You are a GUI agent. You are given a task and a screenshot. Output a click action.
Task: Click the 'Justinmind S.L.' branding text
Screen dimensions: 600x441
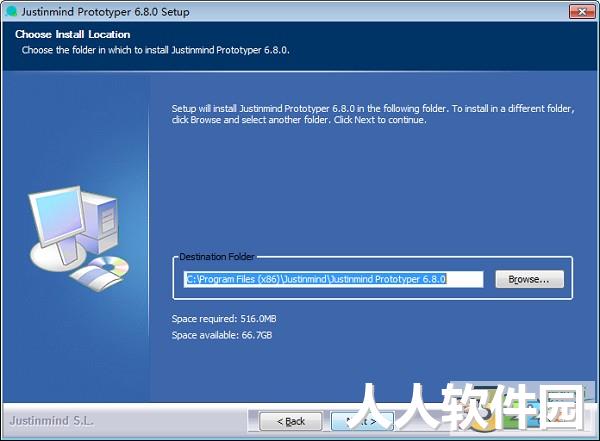(x=51, y=421)
